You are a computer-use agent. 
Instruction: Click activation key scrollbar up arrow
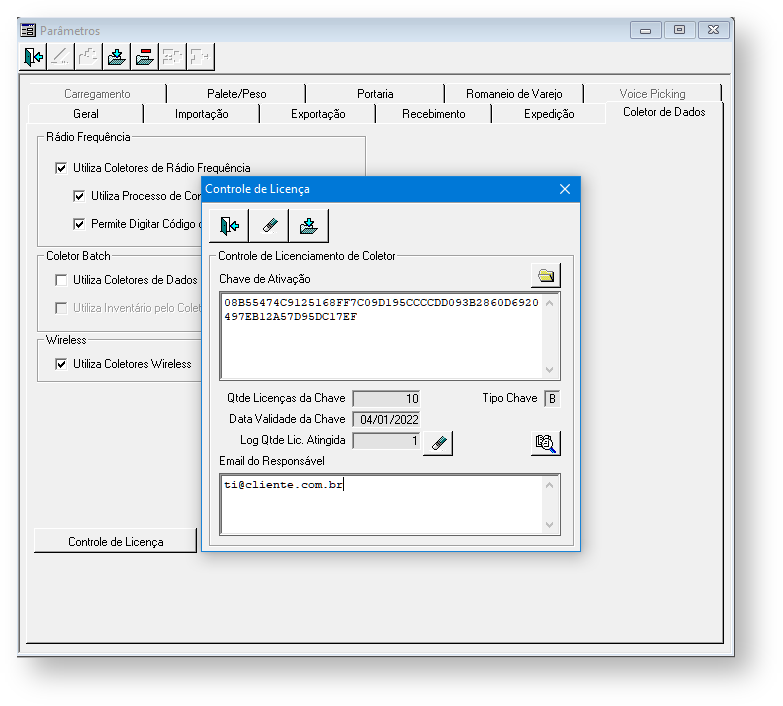(x=550, y=303)
